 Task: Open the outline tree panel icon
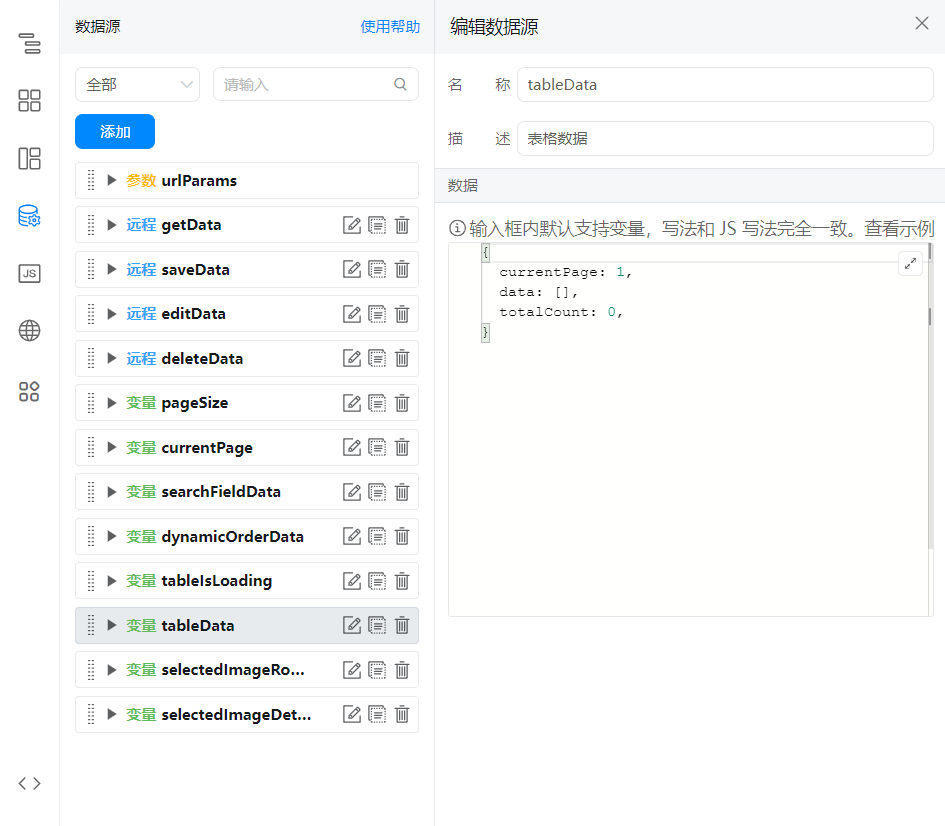pos(30,44)
